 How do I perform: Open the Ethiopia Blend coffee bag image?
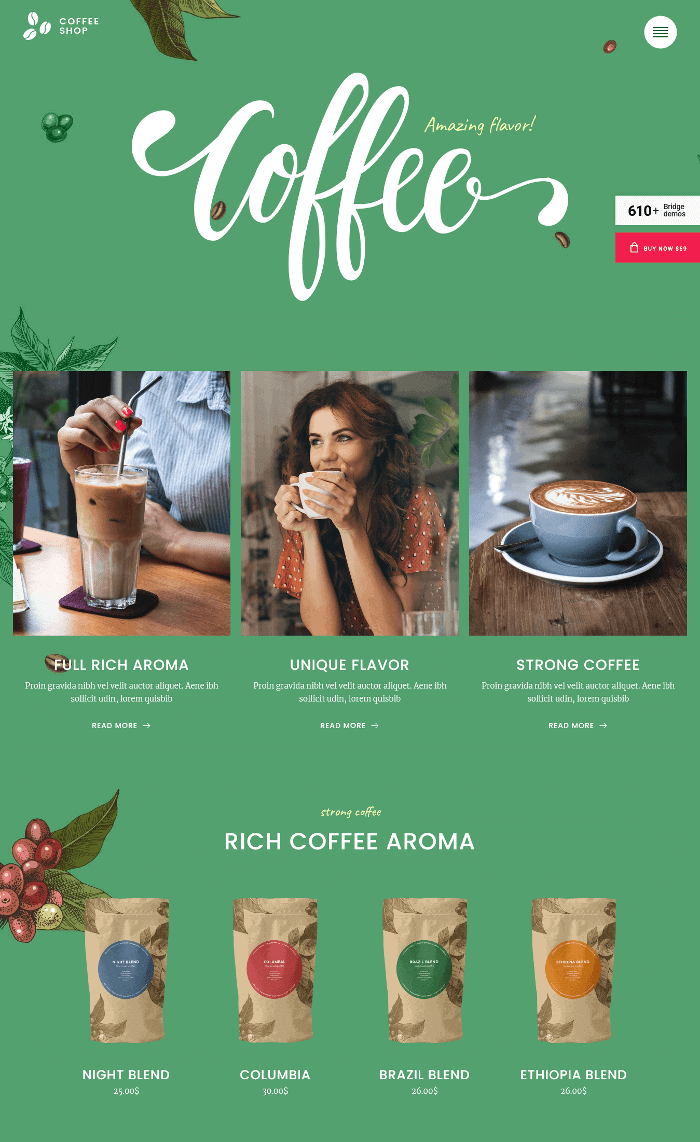pos(573,970)
